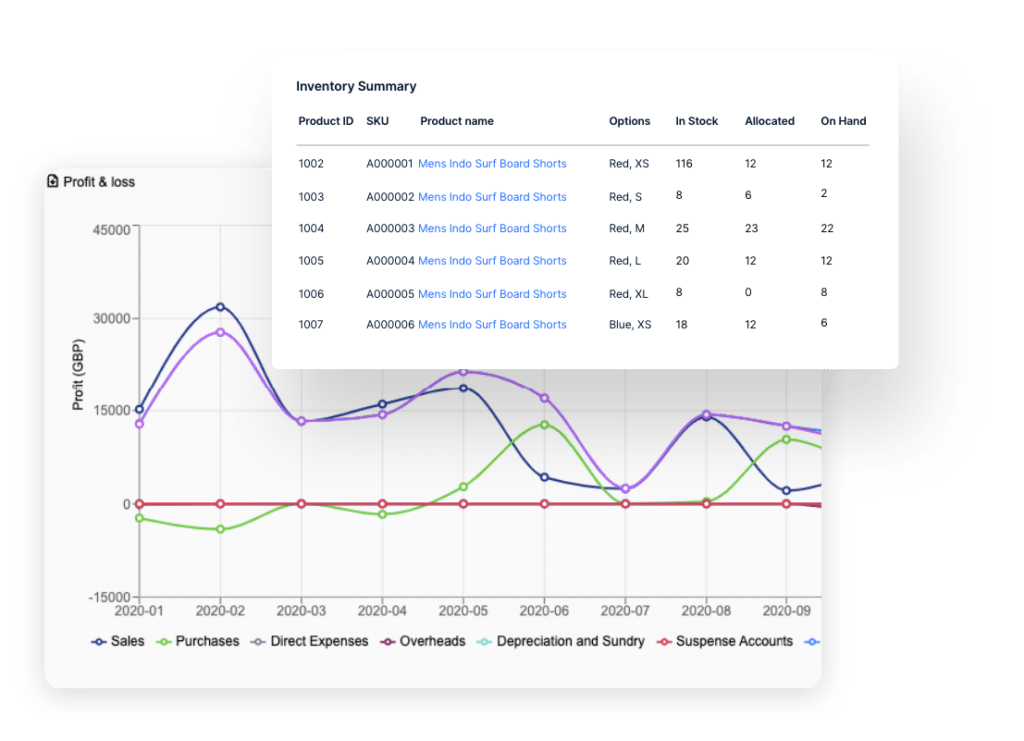Toggle the Overheads series off
Screen dimensions: 1024x741
434,641
